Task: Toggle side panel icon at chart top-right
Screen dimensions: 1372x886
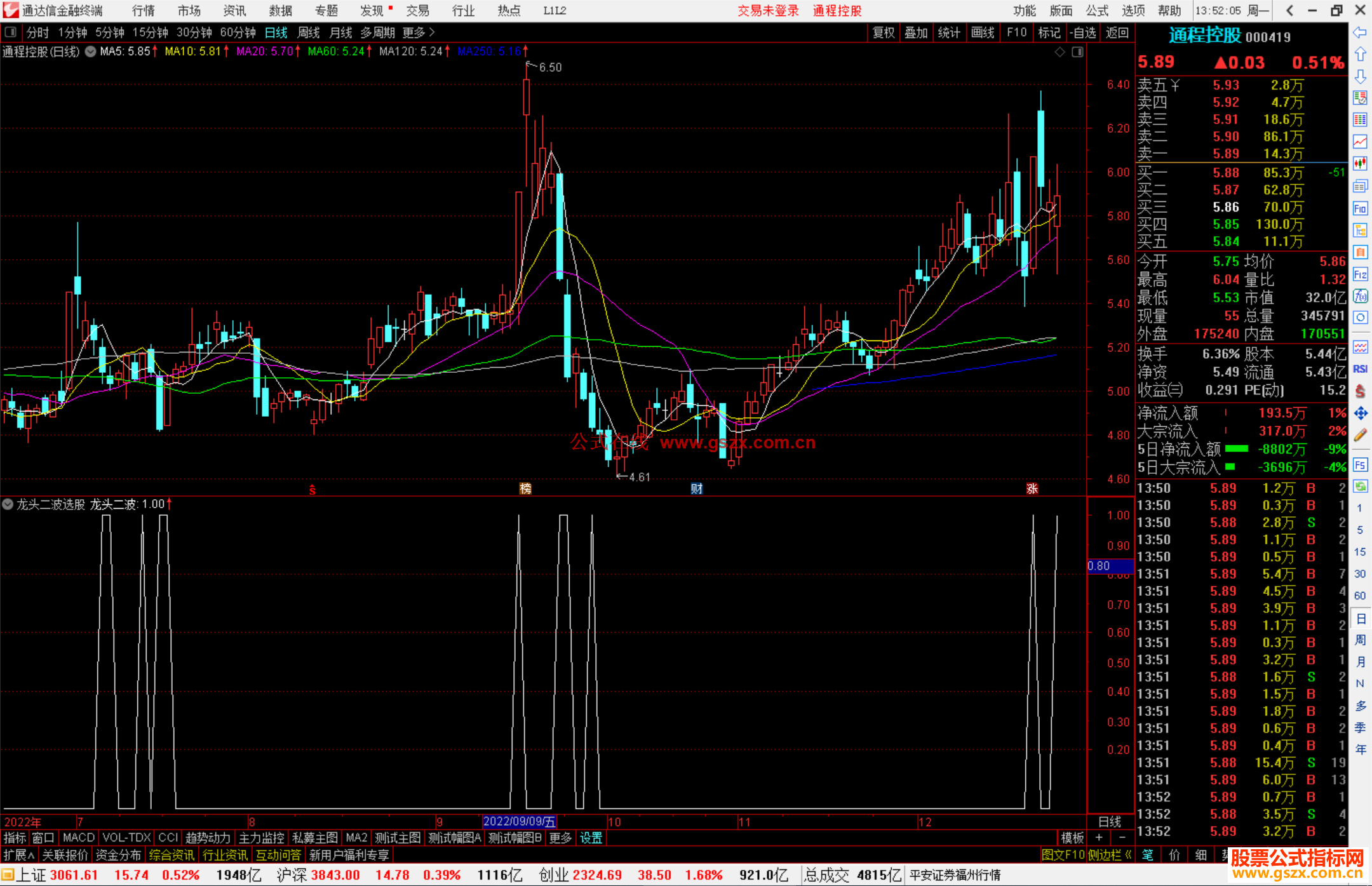Action: 1078,52
